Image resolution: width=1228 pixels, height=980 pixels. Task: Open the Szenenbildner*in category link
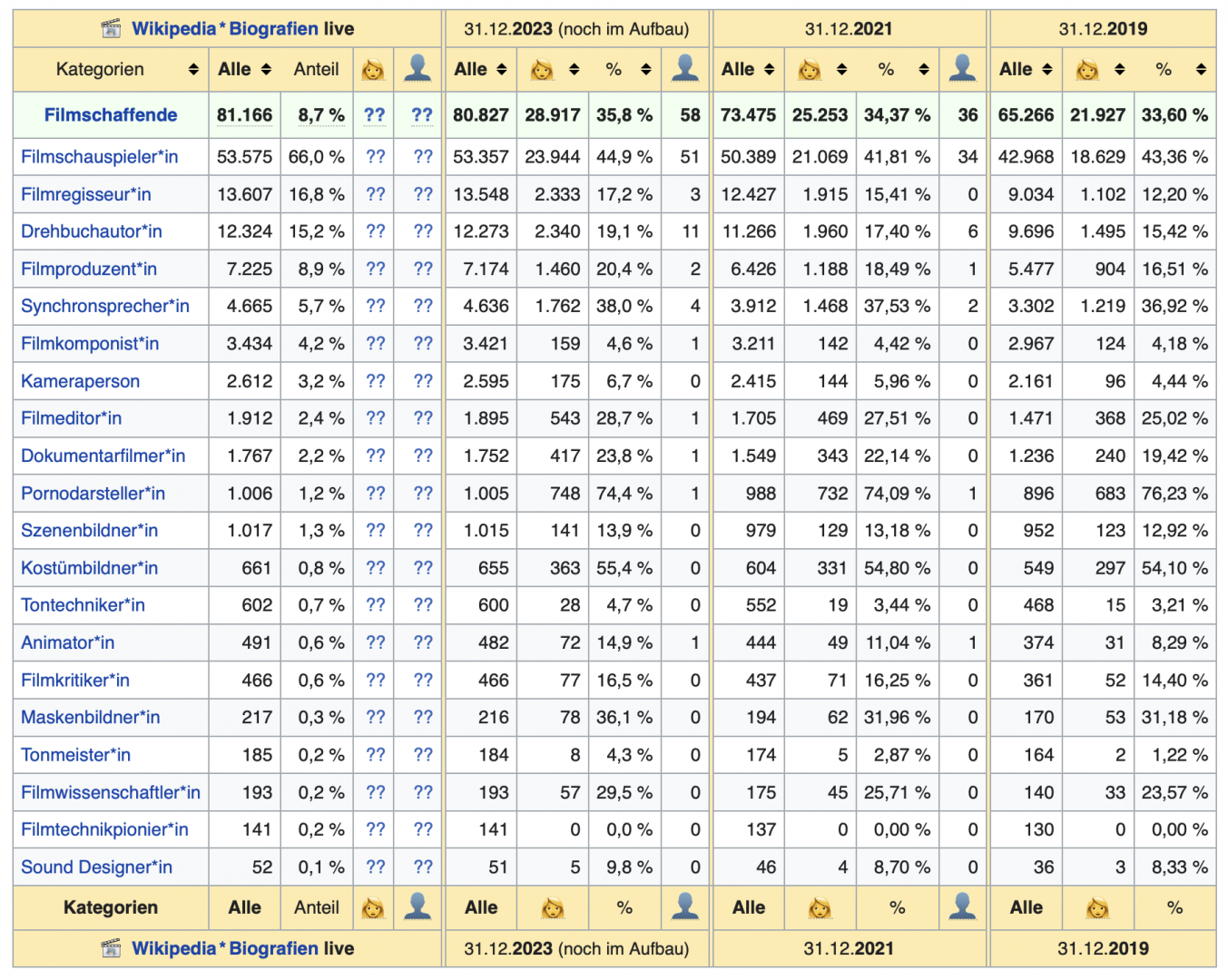[x=89, y=531]
